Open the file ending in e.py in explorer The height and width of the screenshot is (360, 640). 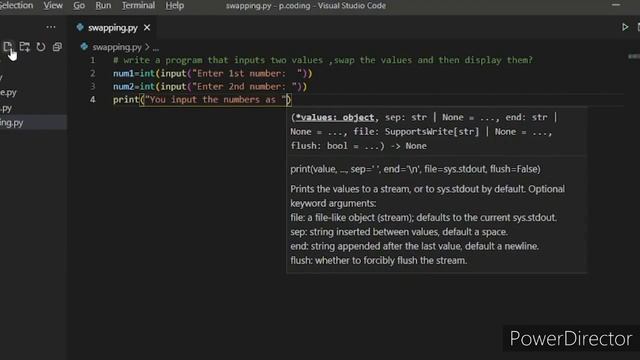click(9, 93)
